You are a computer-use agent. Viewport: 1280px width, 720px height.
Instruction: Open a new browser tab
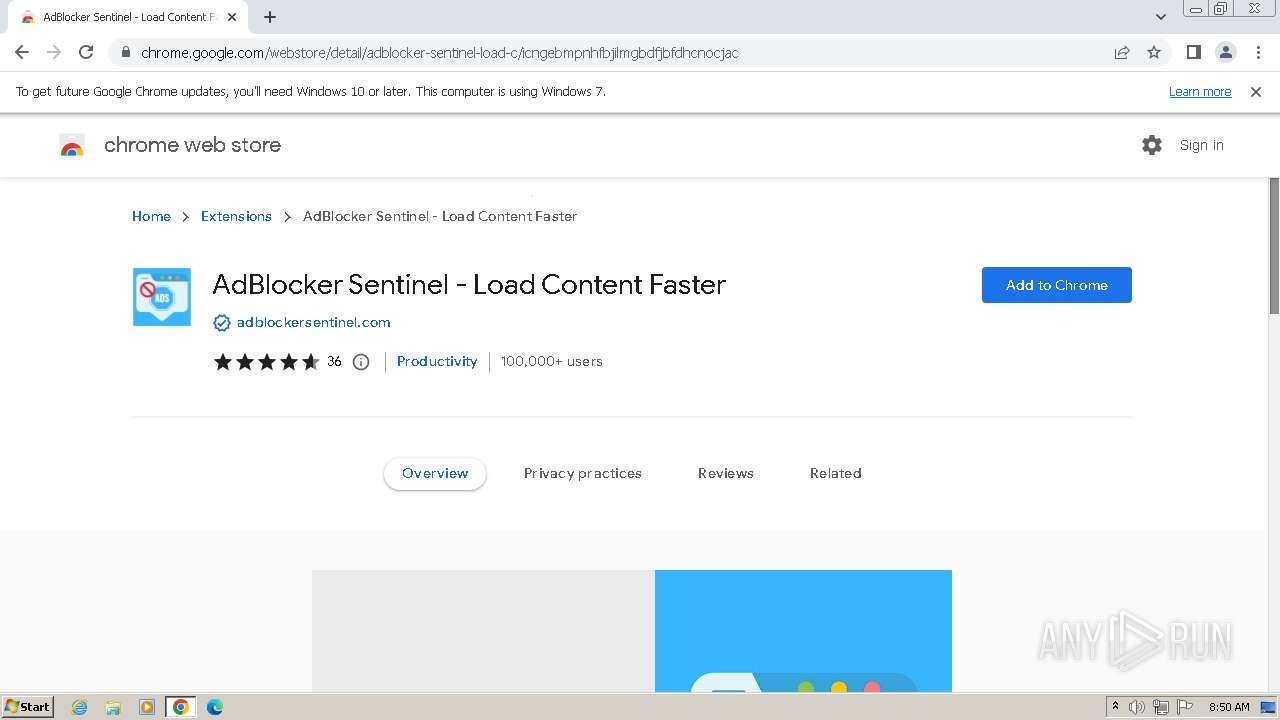(270, 17)
